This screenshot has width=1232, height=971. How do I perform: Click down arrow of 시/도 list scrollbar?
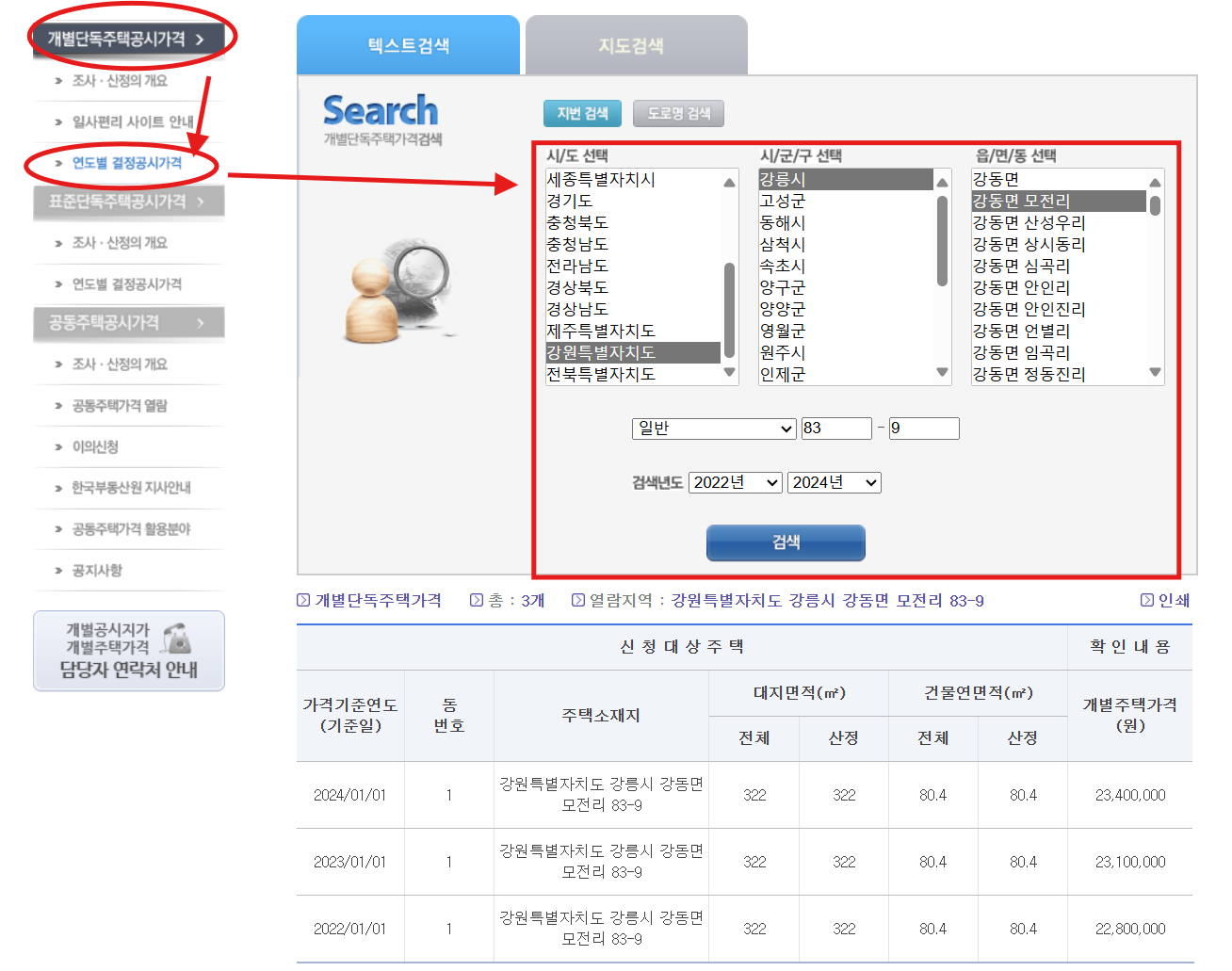click(x=729, y=373)
